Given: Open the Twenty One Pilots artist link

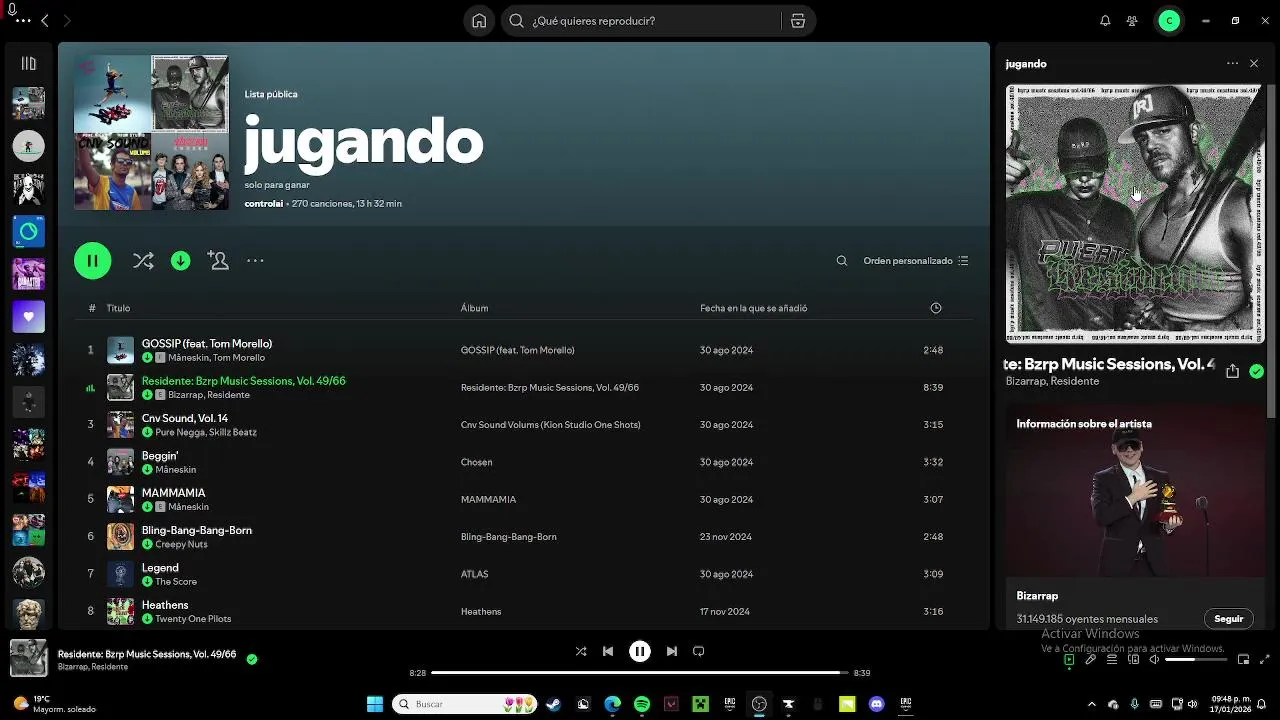Looking at the screenshot, I should (193, 619).
